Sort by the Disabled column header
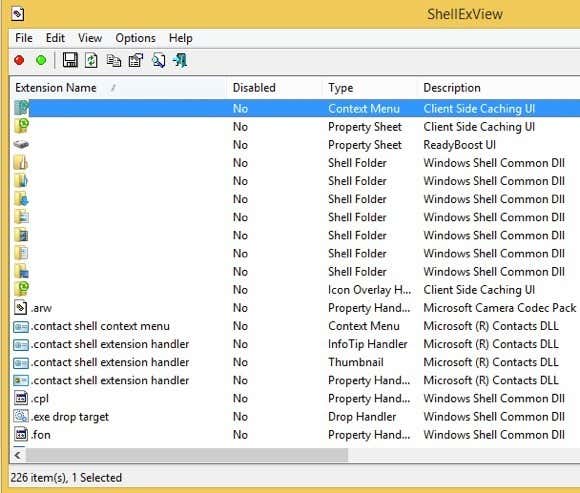This screenshot has height=493, width=580. pyautogui.click(x=274, y=88)
